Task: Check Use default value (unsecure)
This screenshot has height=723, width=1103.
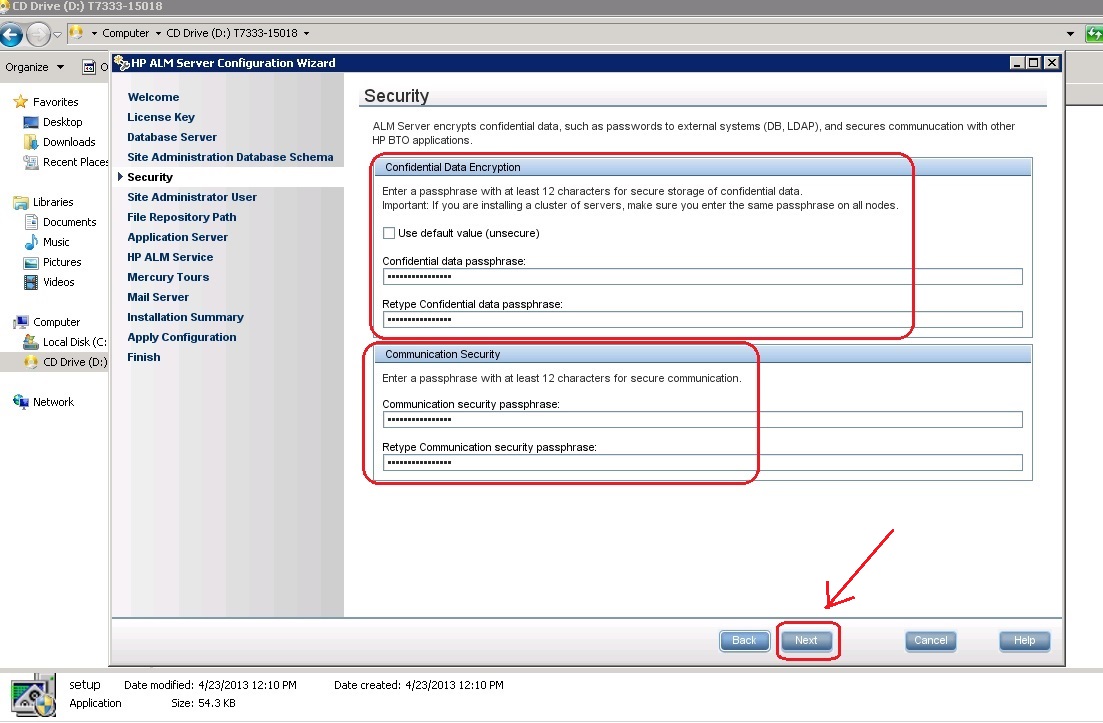Action: [x=389, y=233]
